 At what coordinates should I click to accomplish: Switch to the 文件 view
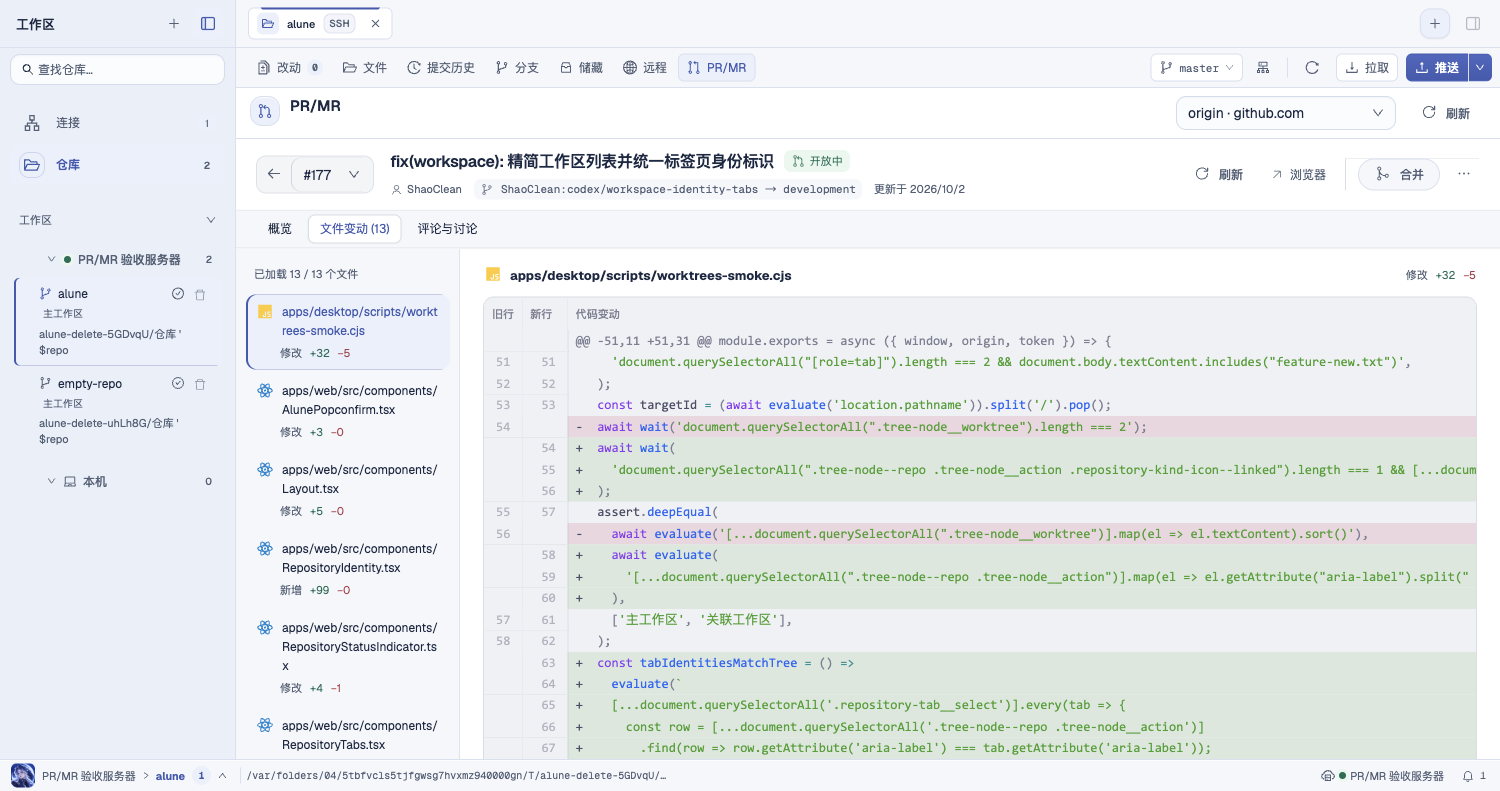tap(364, 68)
